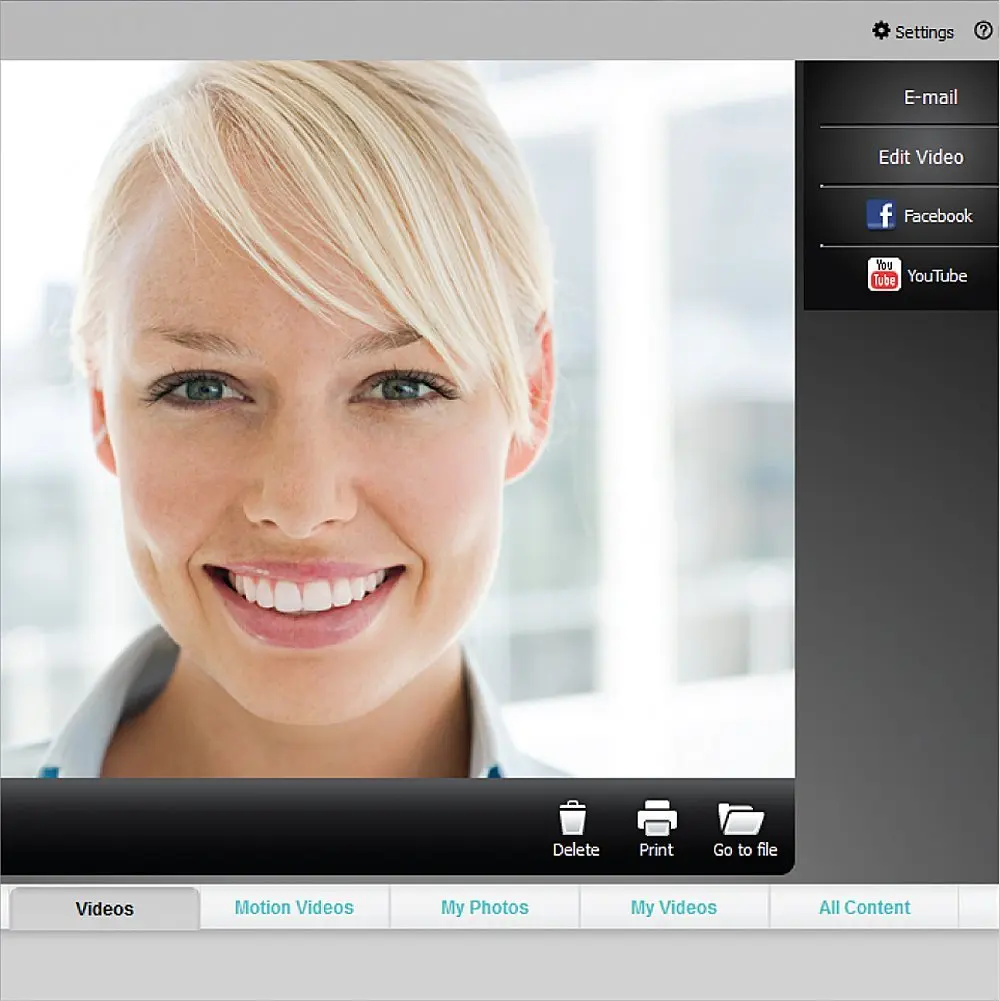The image size is (1000, 1001).
Task: Show the All Content tab
Action: 865,907
